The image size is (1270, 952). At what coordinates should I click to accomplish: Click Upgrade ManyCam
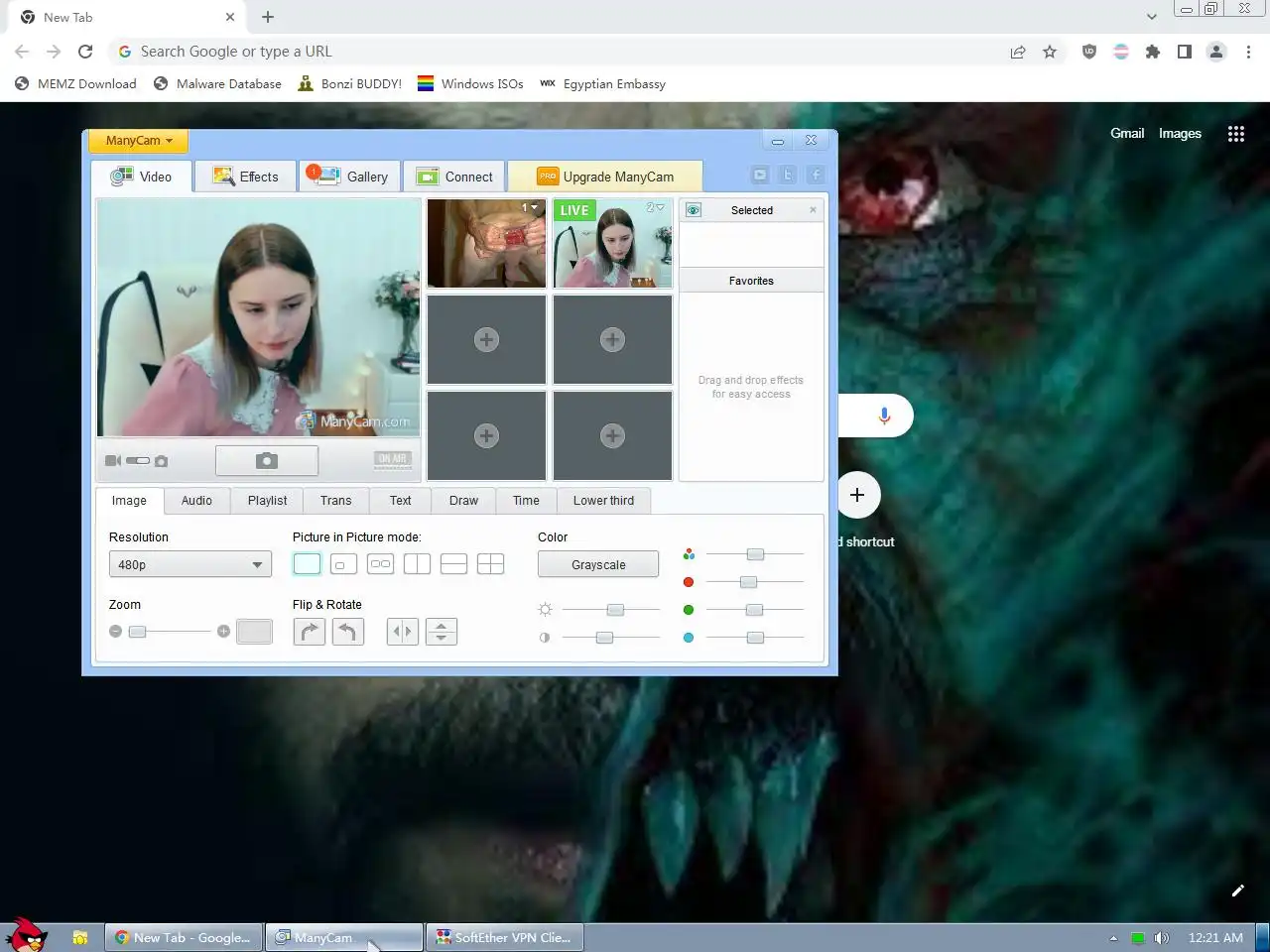click(x=605, y=177)
